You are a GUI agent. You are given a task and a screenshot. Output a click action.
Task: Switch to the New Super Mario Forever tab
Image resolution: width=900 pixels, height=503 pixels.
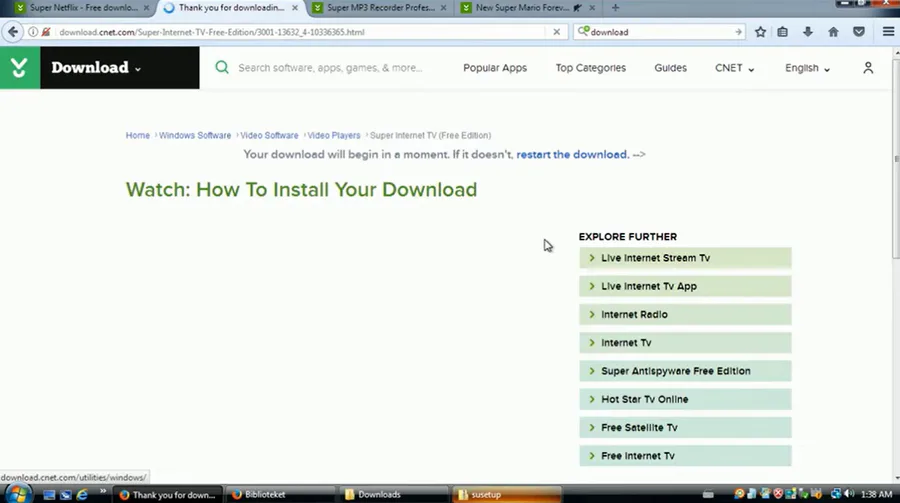tap(522, 8)
